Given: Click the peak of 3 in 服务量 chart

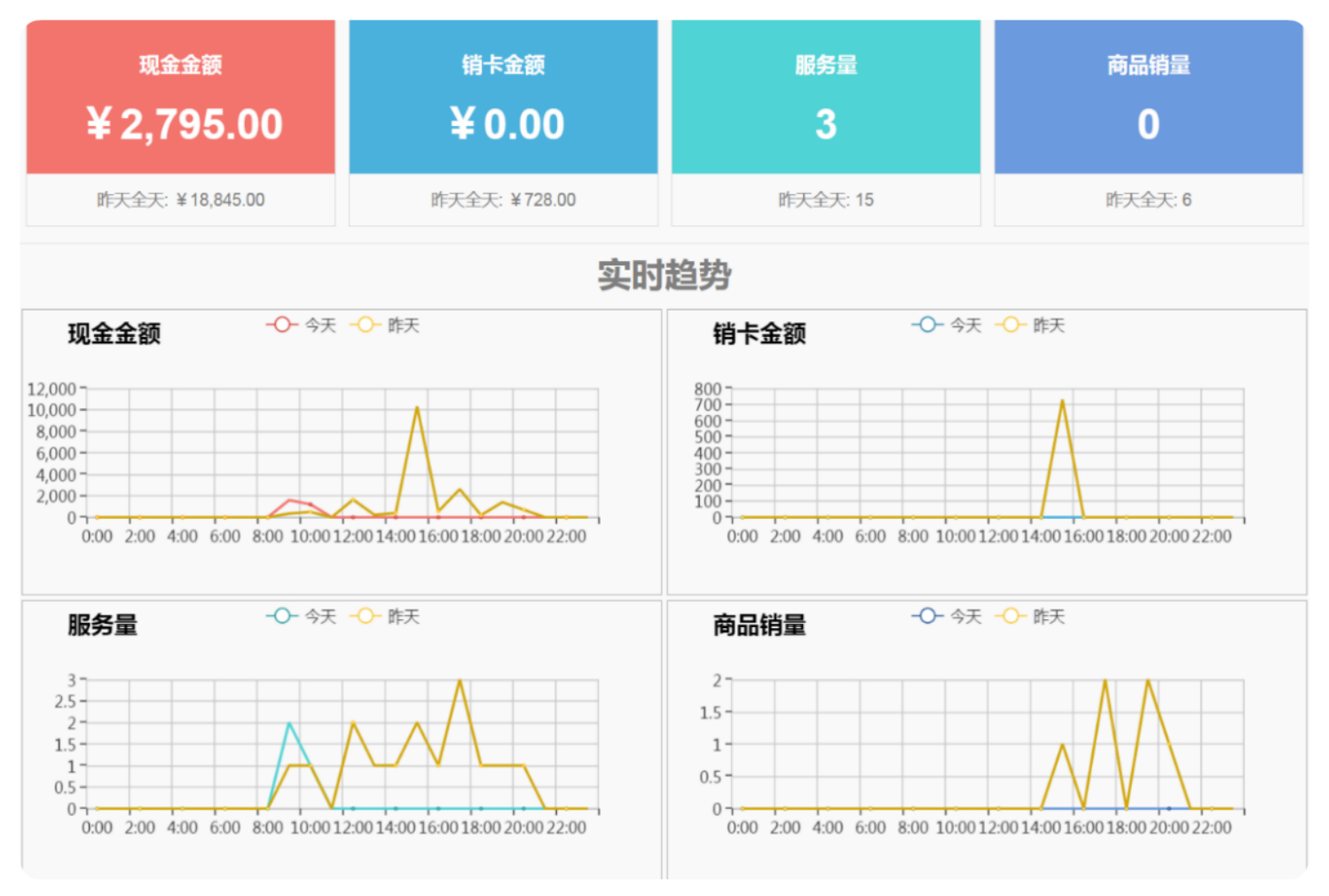Looking at the screenshot, I should point(460,681).
